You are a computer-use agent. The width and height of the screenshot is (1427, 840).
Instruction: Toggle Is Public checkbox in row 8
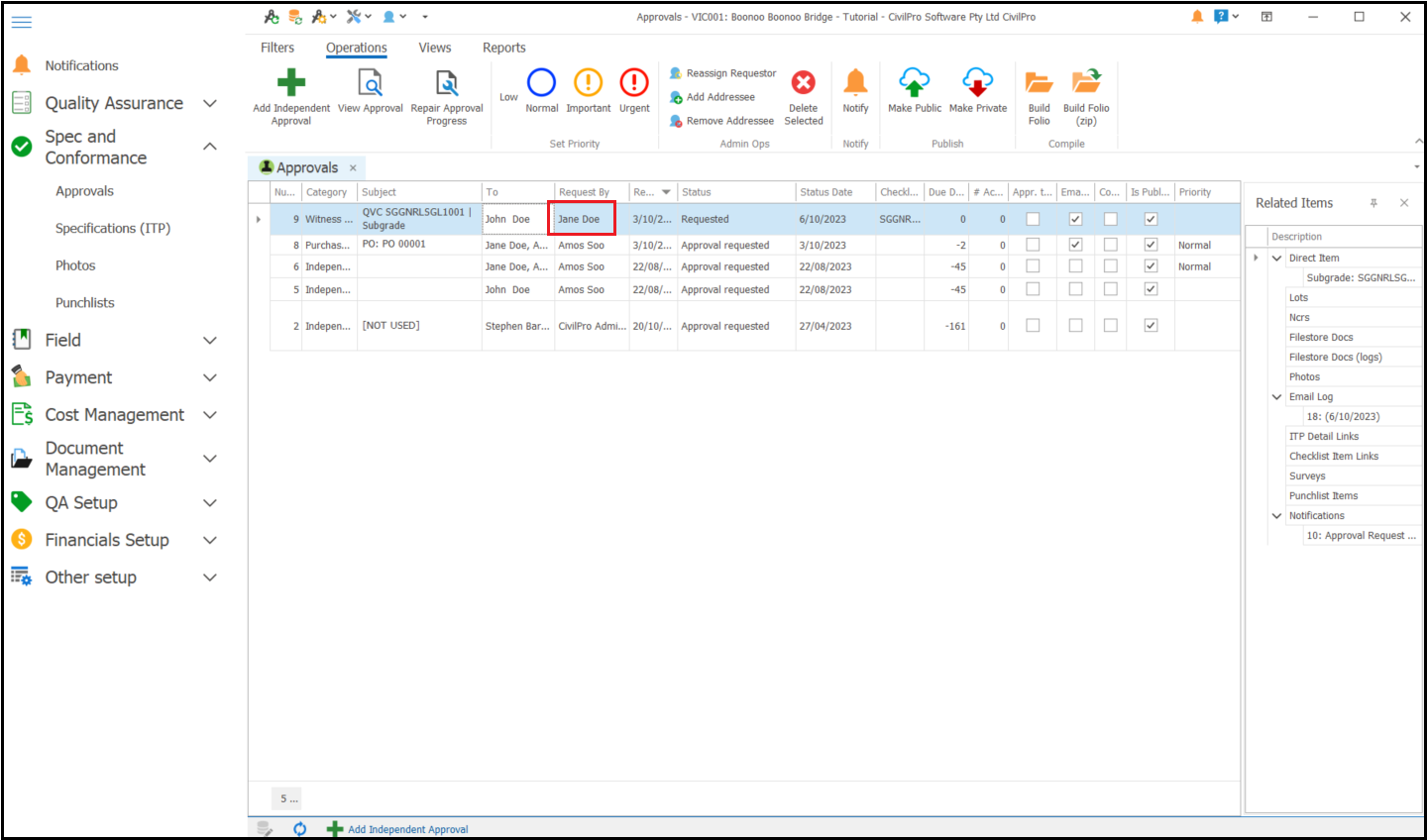(1151, 245)
